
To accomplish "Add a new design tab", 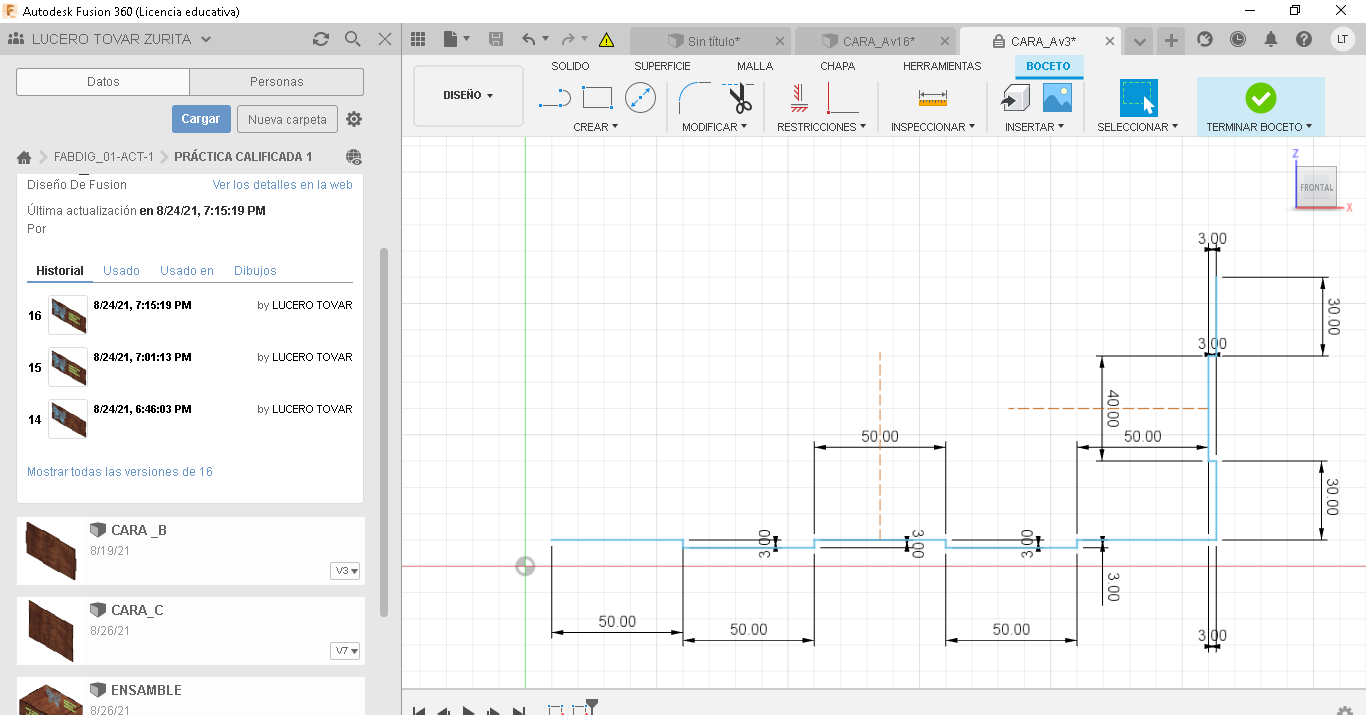I will tap(1171, 41).
